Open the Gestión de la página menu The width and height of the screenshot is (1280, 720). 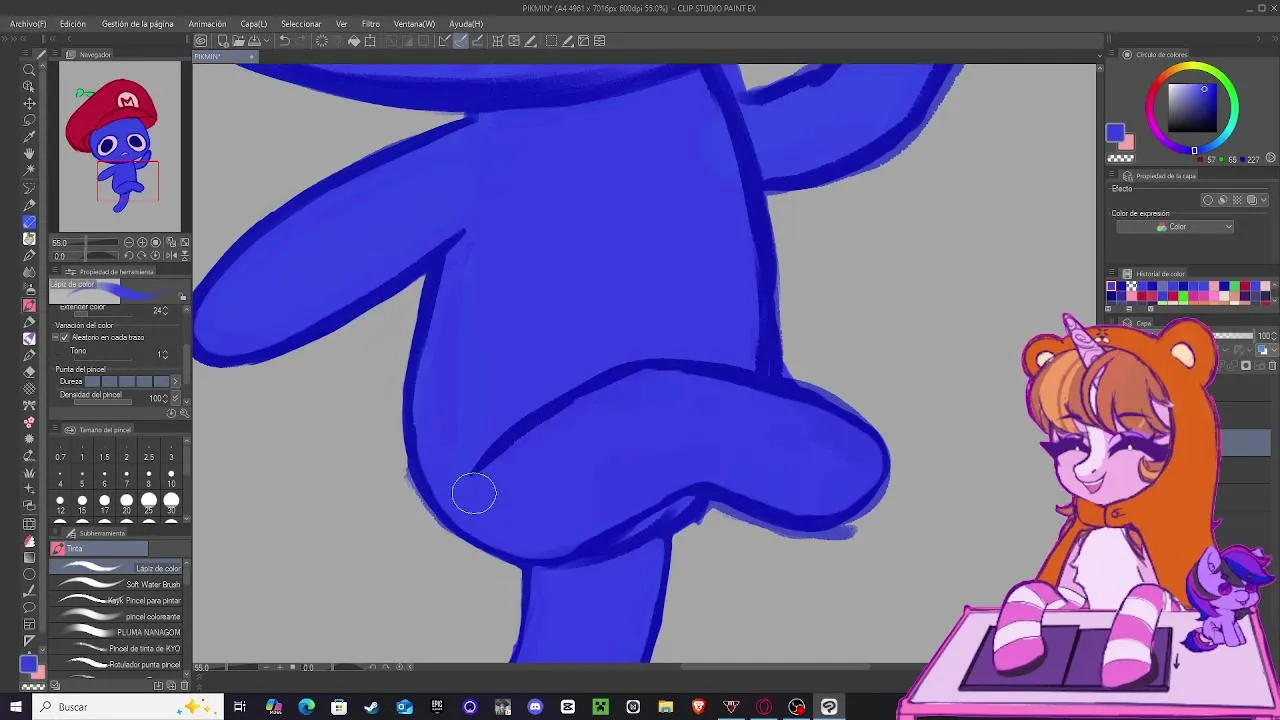pyautogui.click(x=138, y=24)
